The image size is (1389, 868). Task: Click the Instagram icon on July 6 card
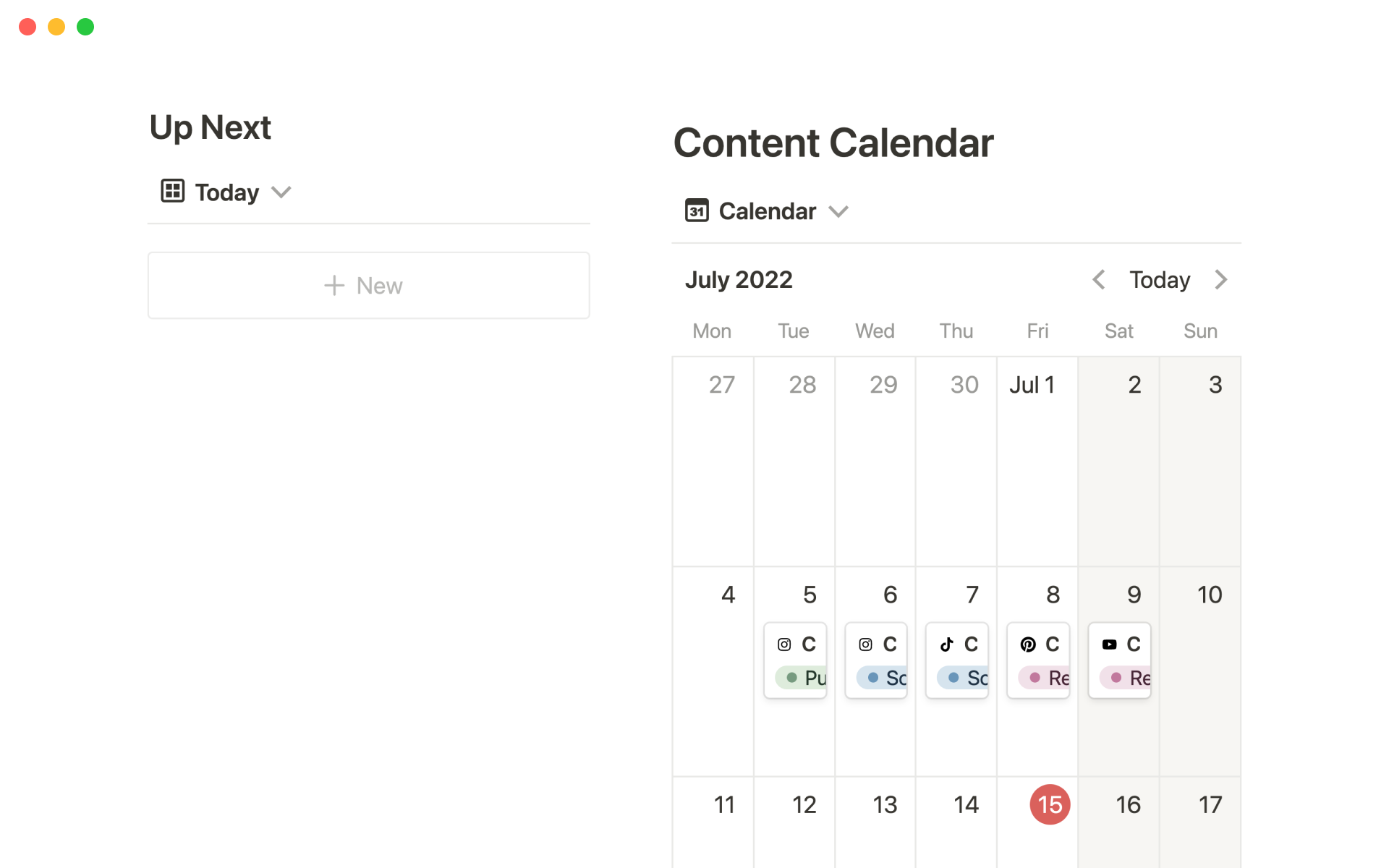click(865, 644)
